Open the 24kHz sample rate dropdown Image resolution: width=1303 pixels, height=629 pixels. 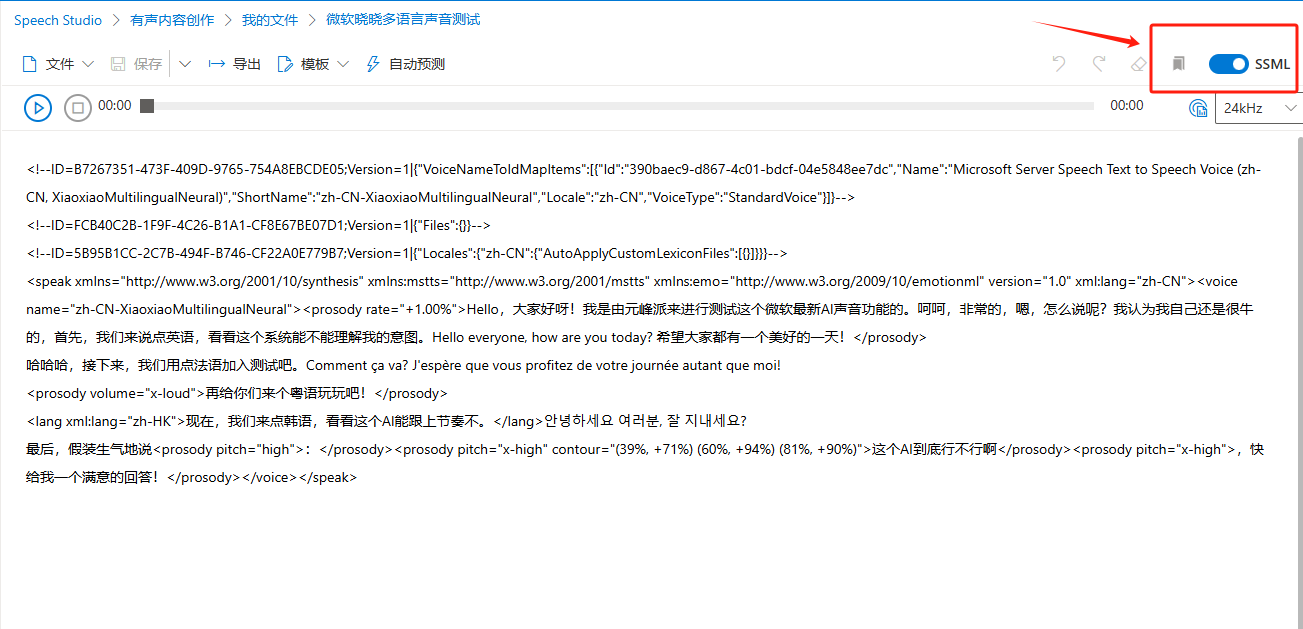(1259, 107)
